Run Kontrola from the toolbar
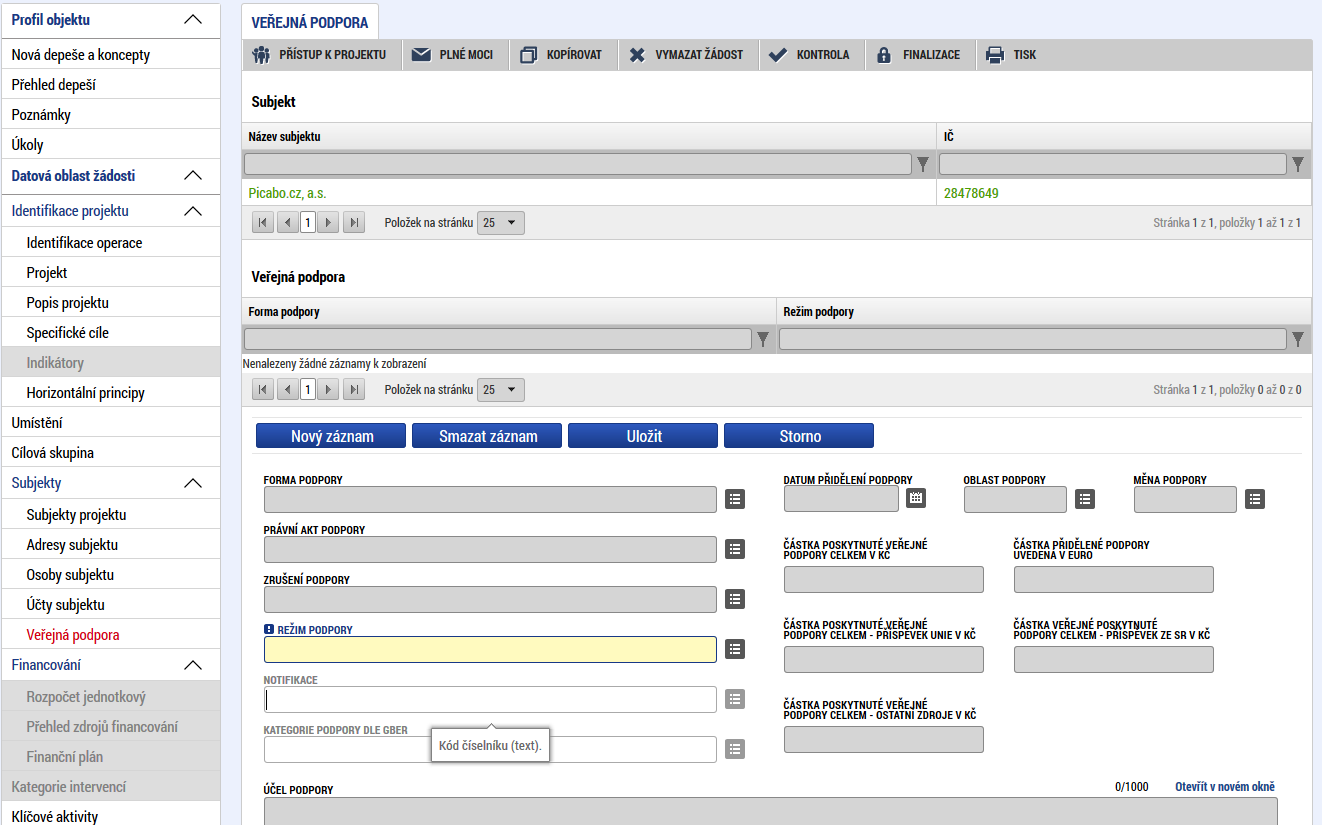This screenshot has height=825, width=1322. click(x=810, y=55)
